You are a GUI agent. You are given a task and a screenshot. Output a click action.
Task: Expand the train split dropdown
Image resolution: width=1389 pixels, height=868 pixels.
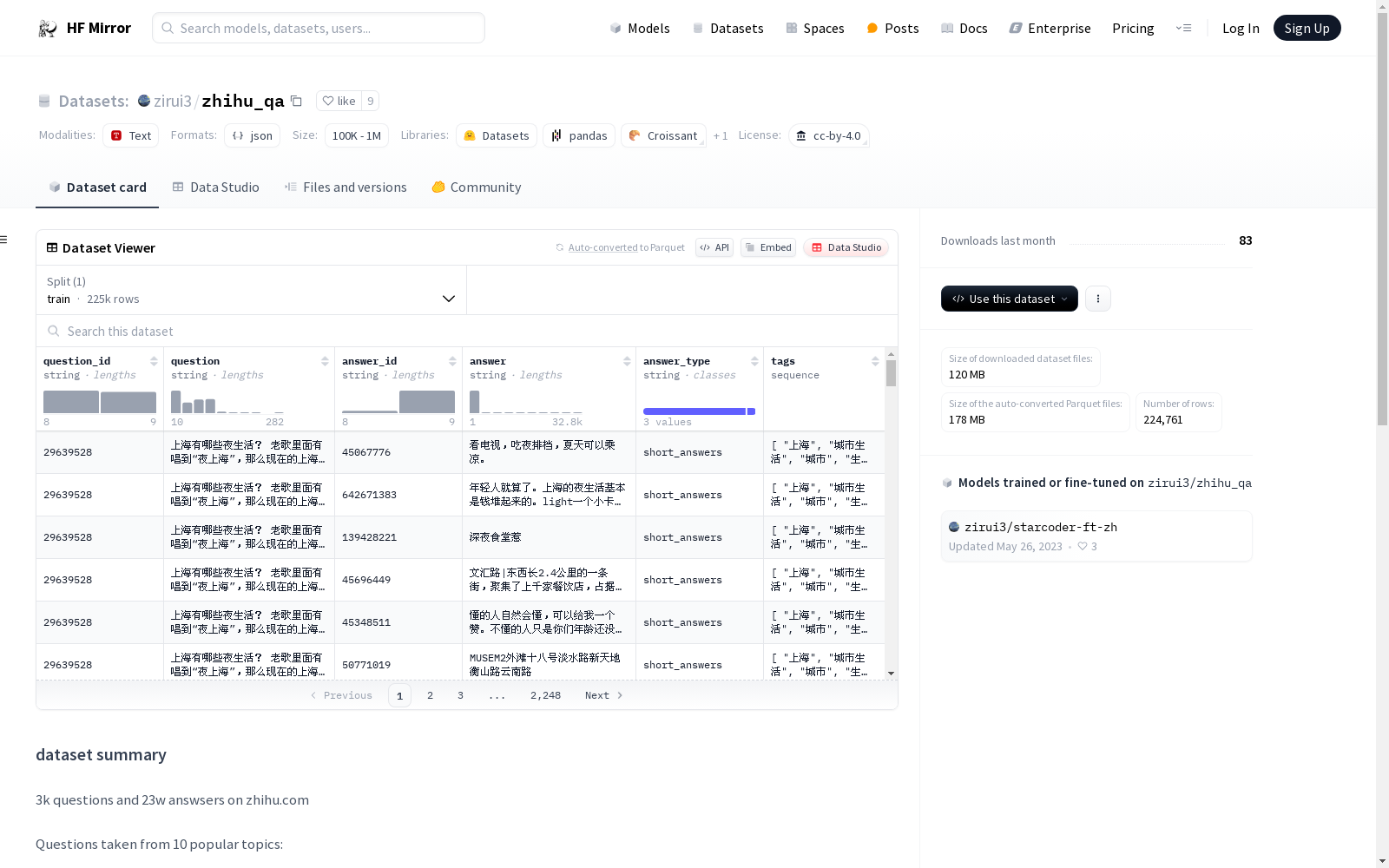pyautogui.click(x=252, y=290)
